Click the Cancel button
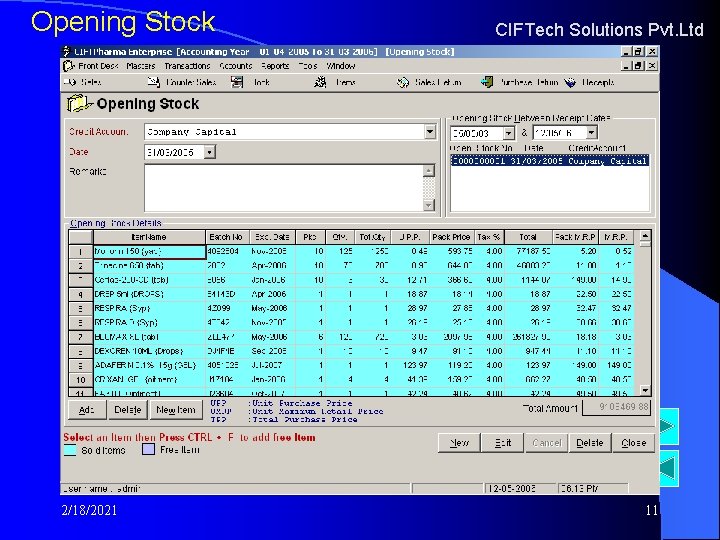This screenshot has width=720, height=540. pyautogui.click(x=546, y=443)
